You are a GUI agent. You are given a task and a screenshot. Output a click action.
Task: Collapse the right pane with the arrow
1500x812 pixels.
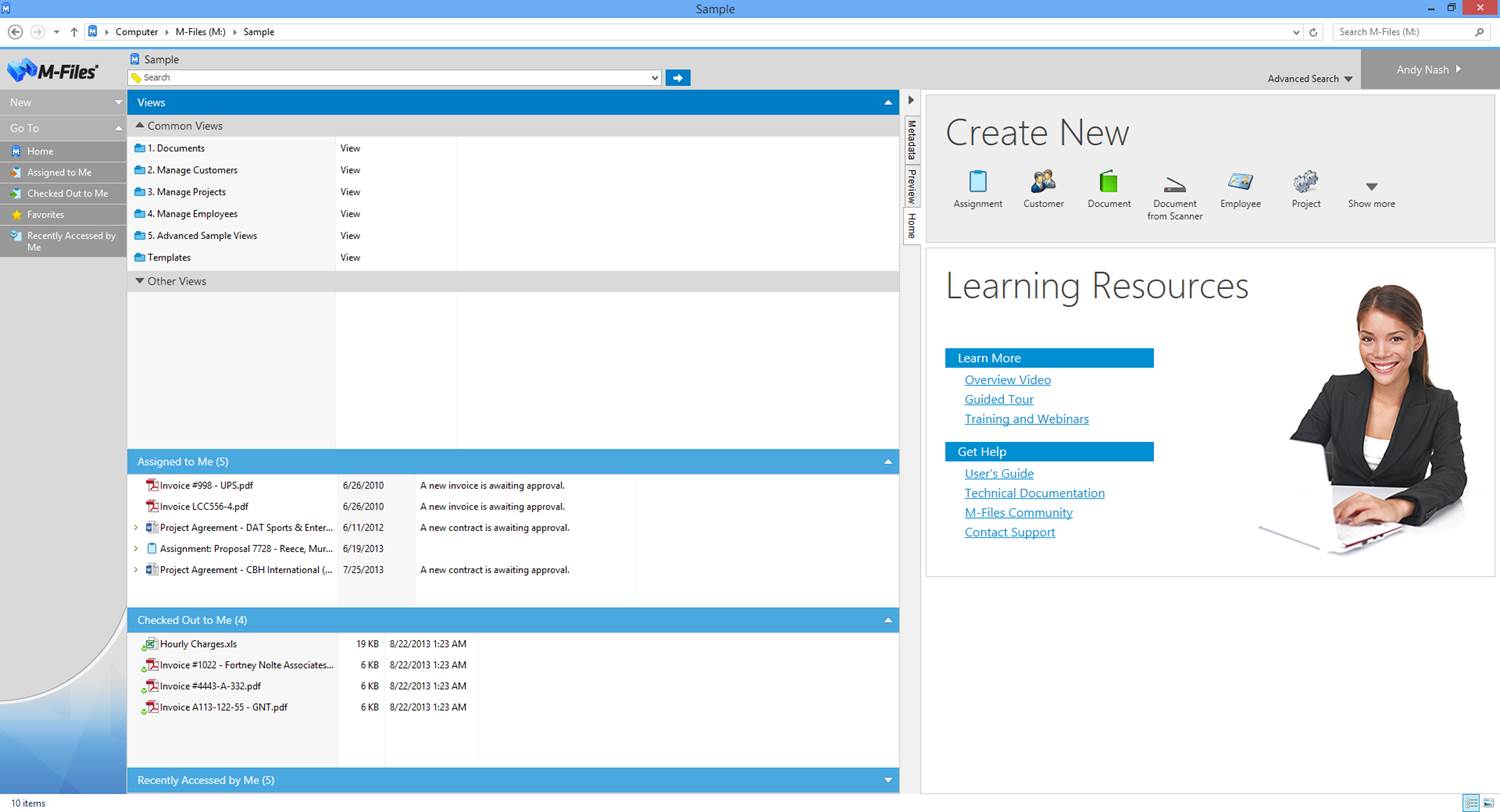(x=911, y=100)
